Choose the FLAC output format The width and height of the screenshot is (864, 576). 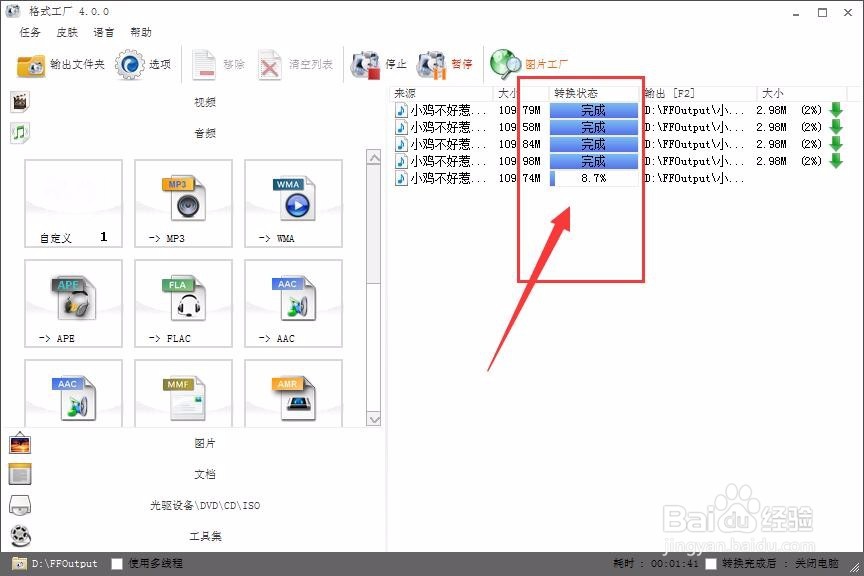(183, 303)
